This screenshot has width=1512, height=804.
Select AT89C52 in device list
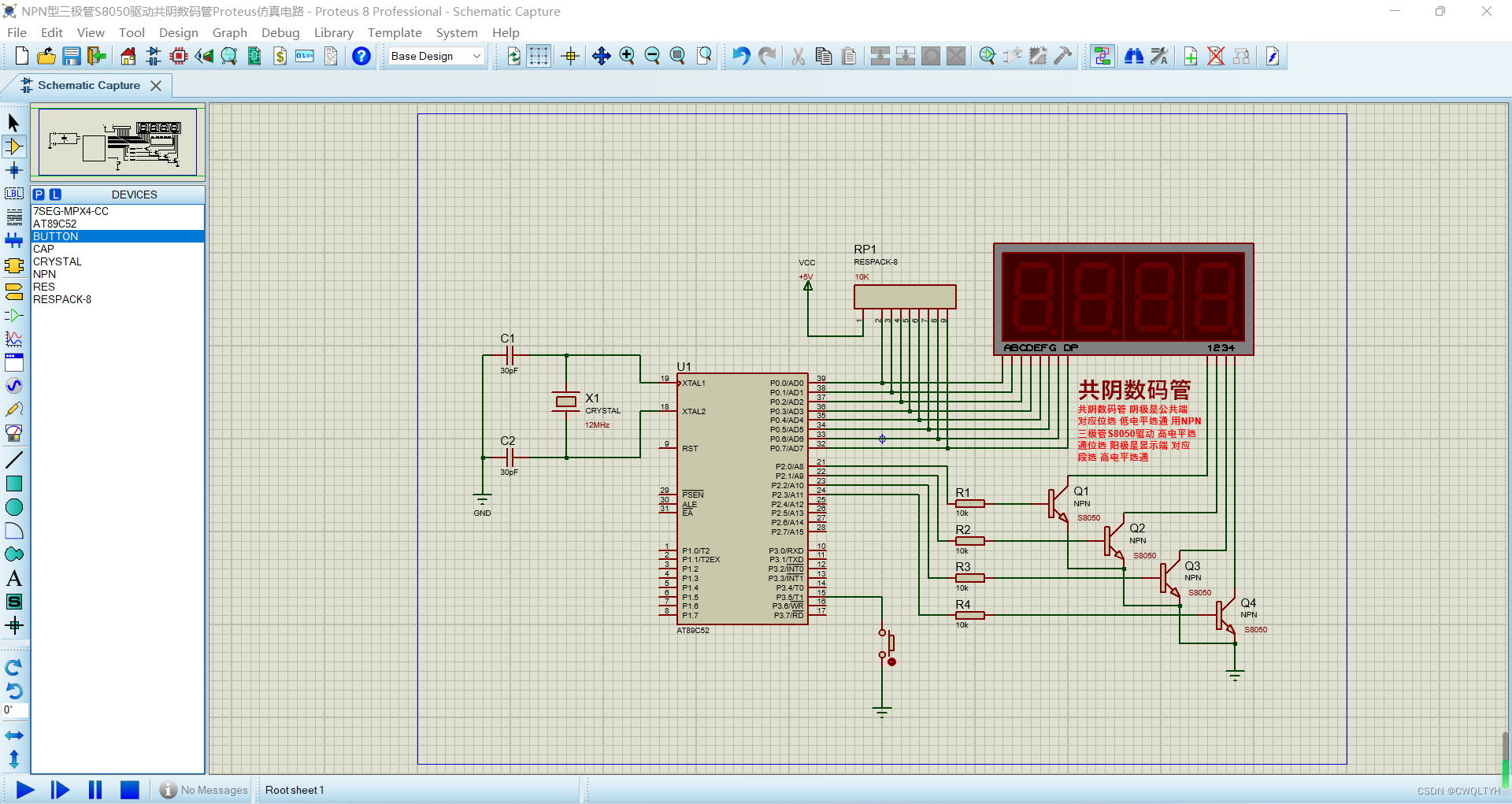tap(117, 224)
